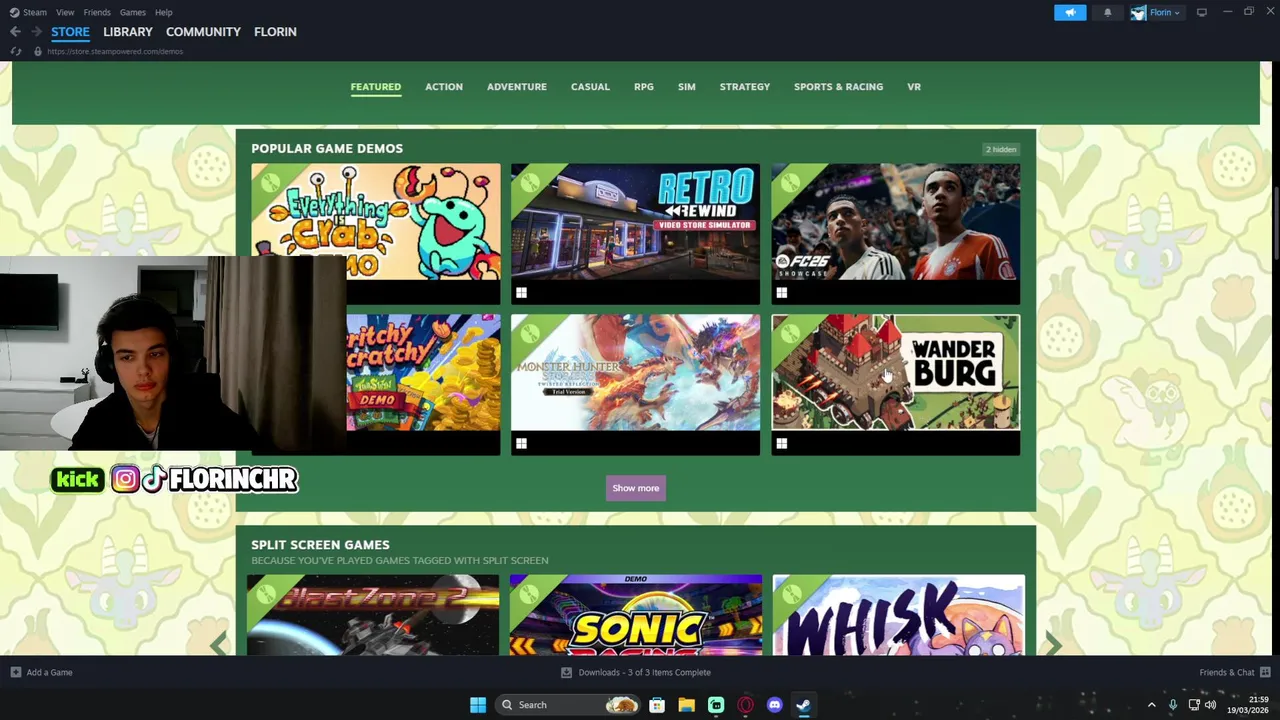Reload the page with the refresh icon

tap(16, 51)
